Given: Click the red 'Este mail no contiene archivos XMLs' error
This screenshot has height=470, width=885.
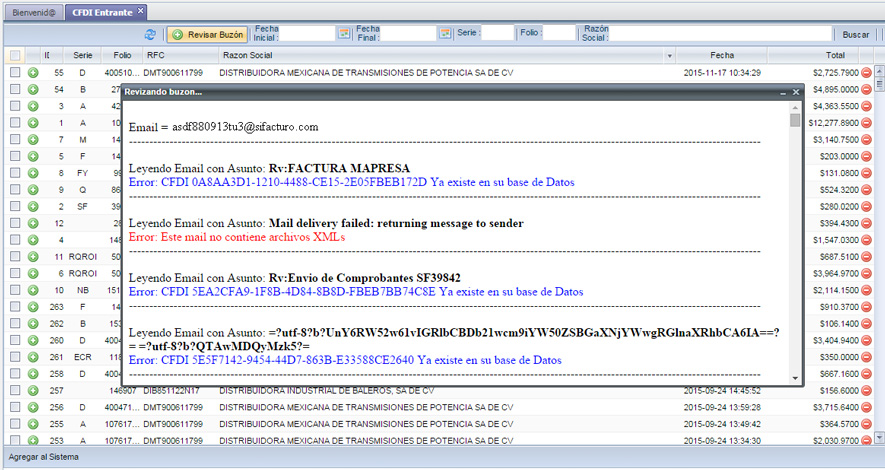Looking at the screenshot, I should click(236, 237).
